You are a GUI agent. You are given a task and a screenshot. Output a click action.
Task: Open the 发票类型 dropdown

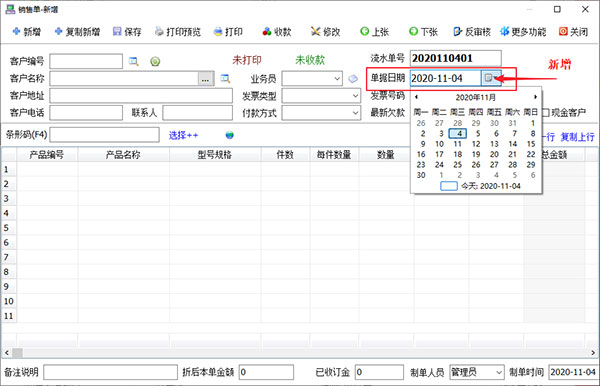355,96
